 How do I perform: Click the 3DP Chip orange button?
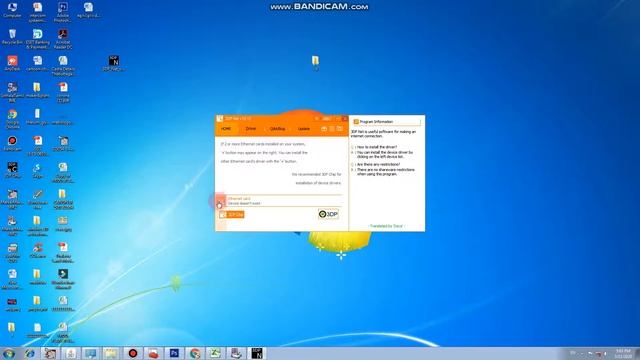[232, 214]
